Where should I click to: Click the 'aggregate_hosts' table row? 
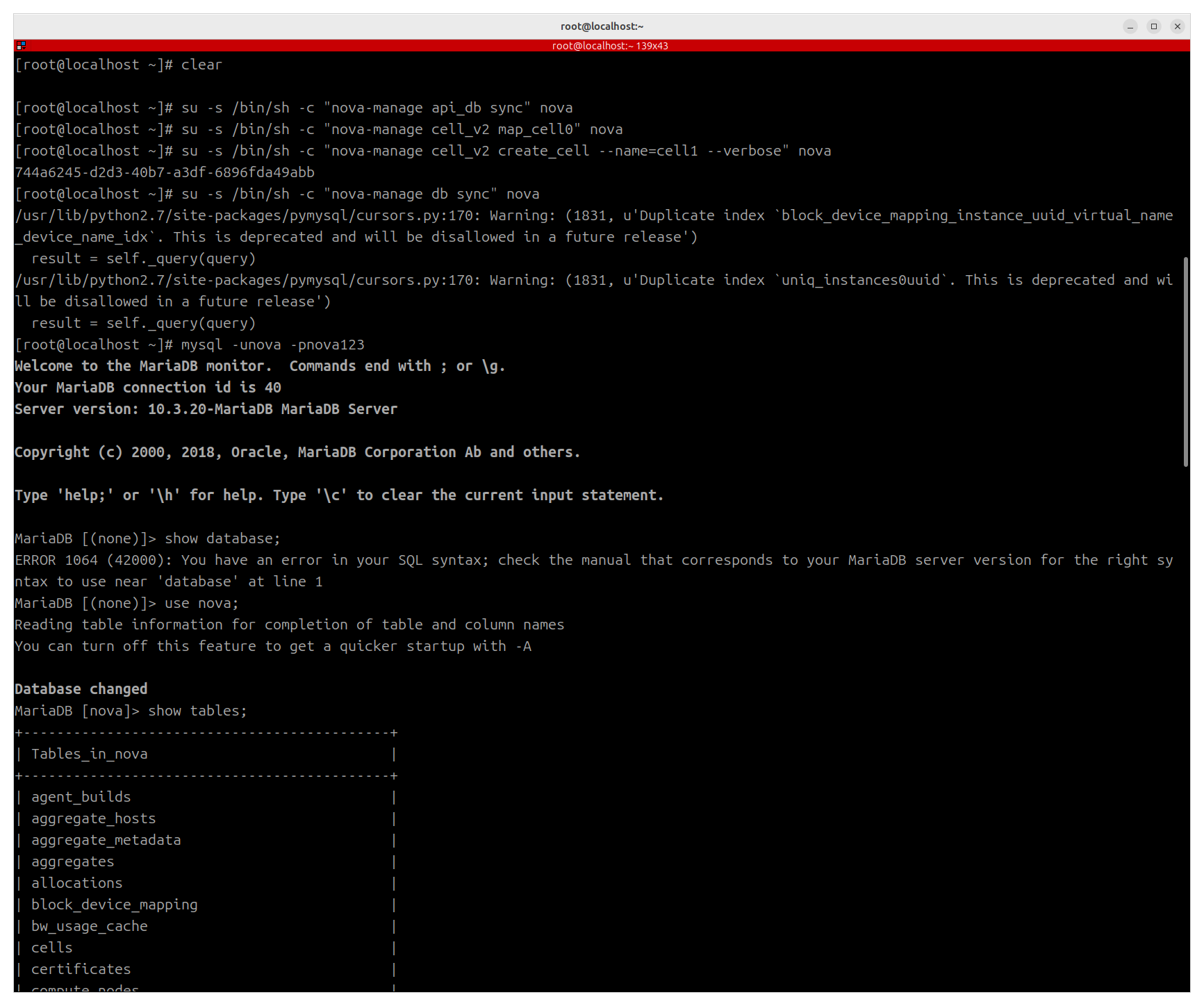[x=206, y=818]
